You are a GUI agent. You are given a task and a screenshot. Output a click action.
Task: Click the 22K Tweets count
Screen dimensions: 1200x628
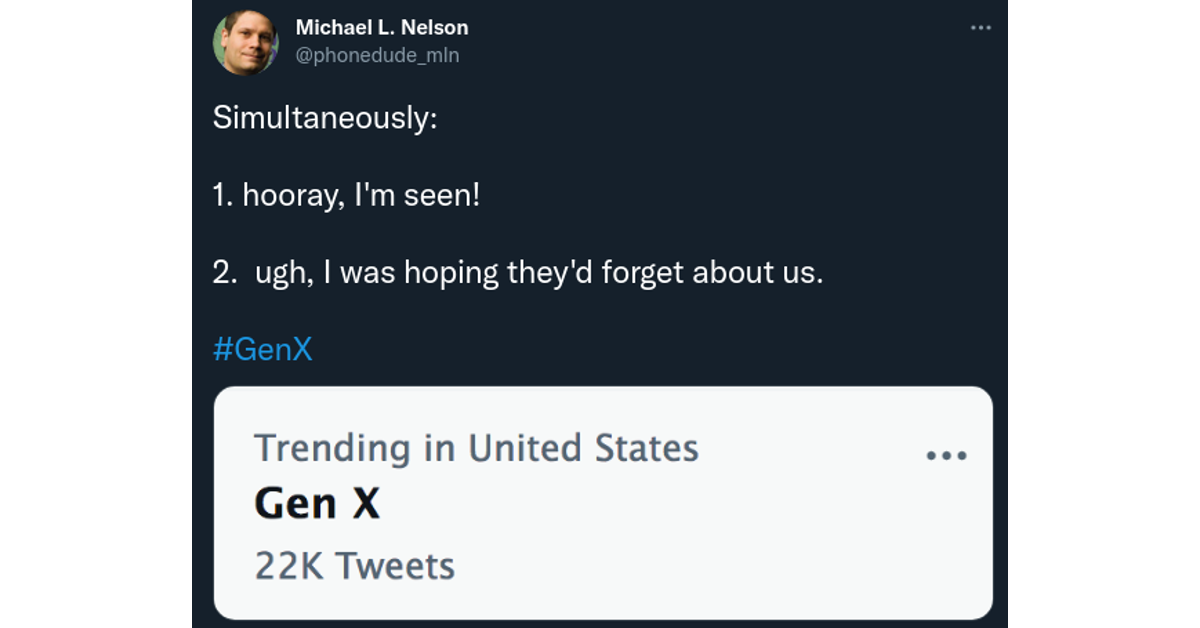pyautogui.click(x=355, y=565)
